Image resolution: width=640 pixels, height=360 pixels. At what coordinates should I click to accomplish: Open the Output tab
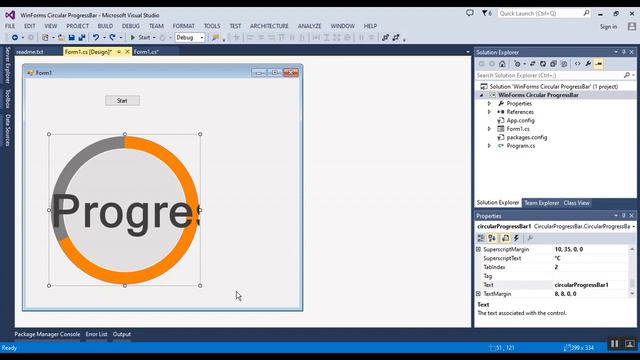(122, 334)
